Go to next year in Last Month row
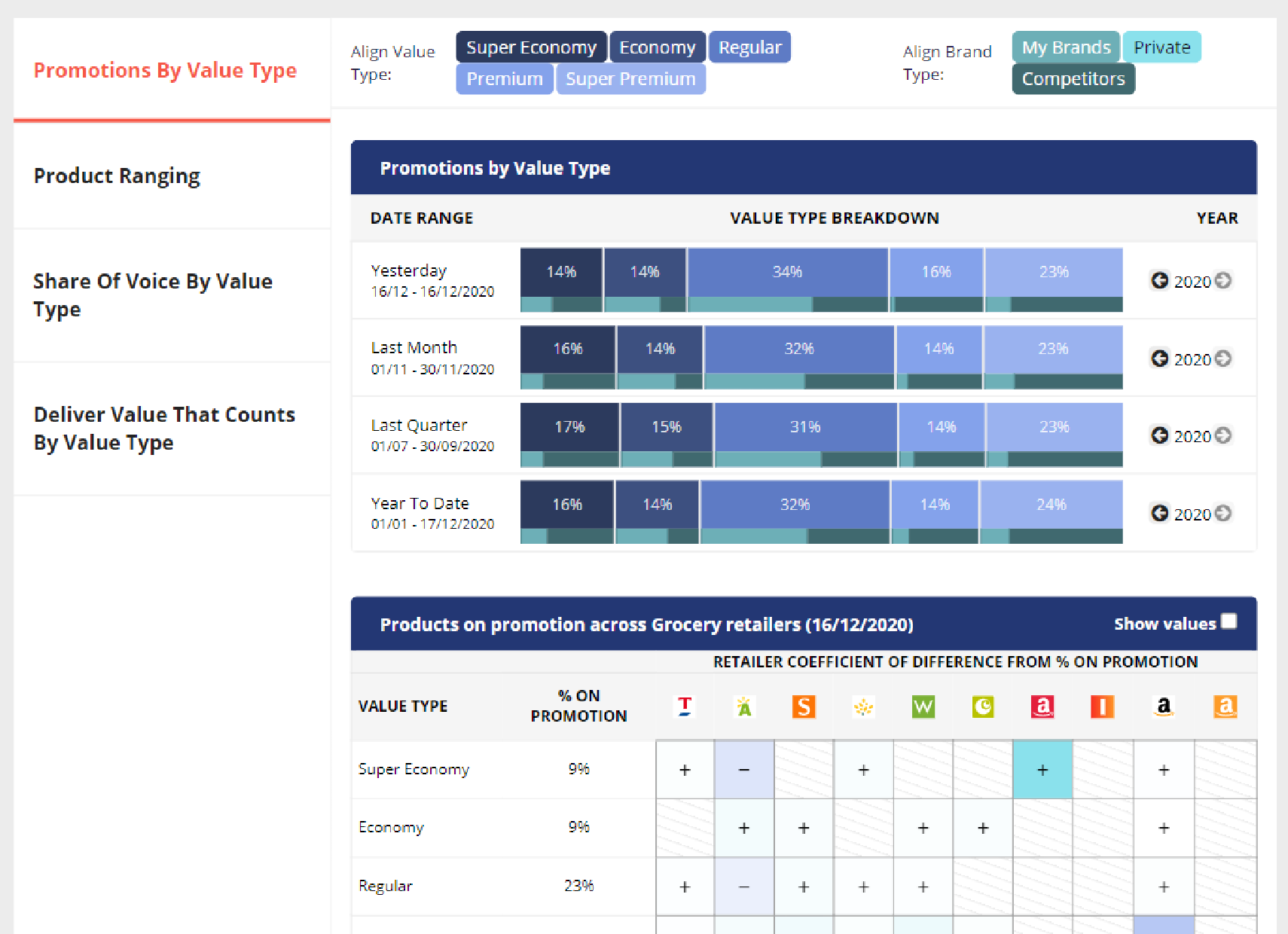The image size is (1288, 934). click(1223, 358)
